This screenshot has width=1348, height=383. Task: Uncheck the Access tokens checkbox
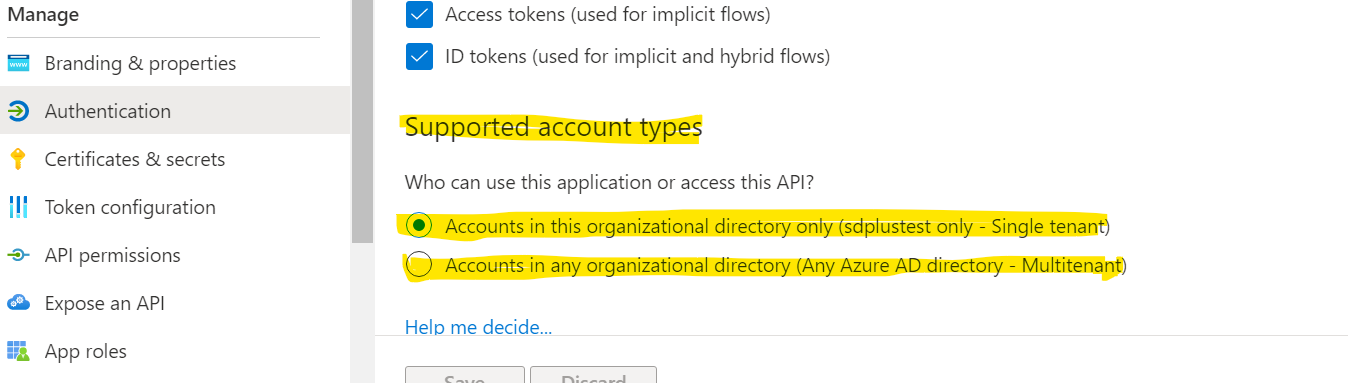(x=419, y=15)
